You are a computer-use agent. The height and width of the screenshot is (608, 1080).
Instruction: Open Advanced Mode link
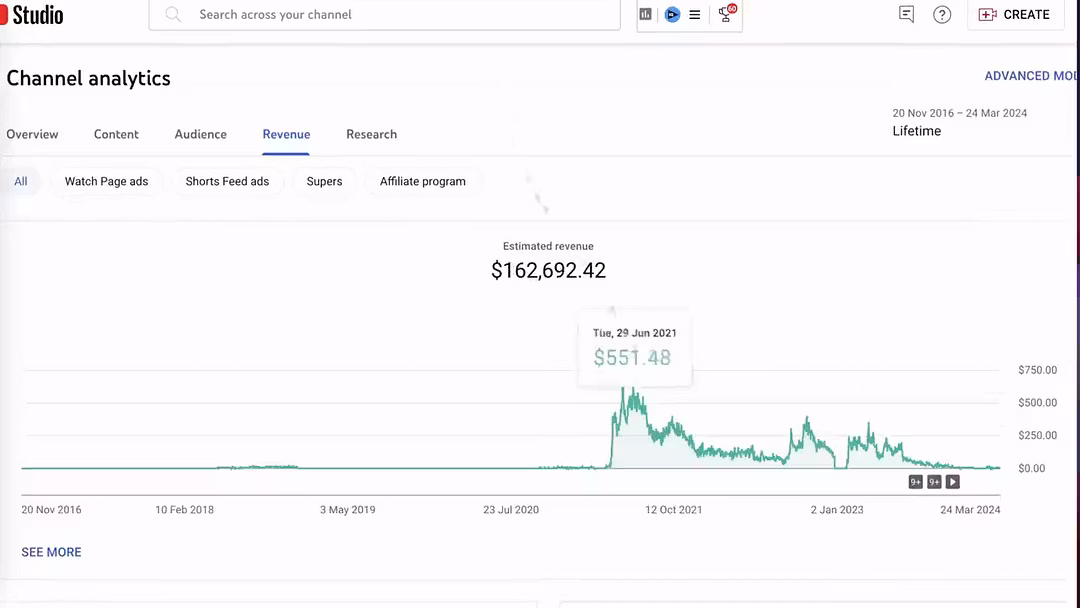tap(1030, 76)
